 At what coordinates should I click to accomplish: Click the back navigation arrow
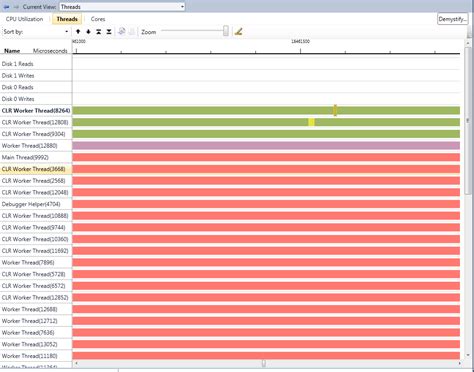coord(6,7)
